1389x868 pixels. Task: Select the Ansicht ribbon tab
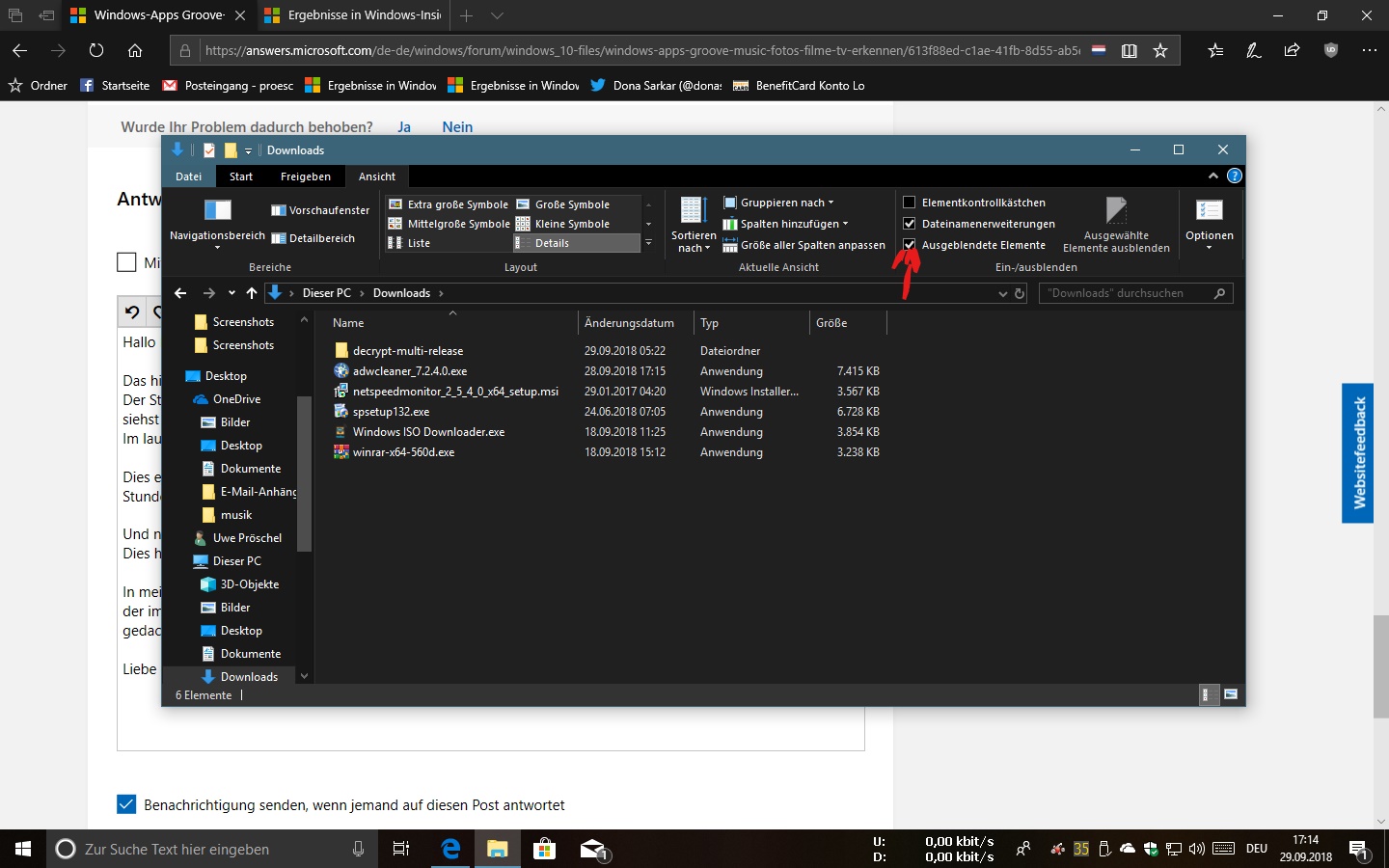tap(377, 176)
